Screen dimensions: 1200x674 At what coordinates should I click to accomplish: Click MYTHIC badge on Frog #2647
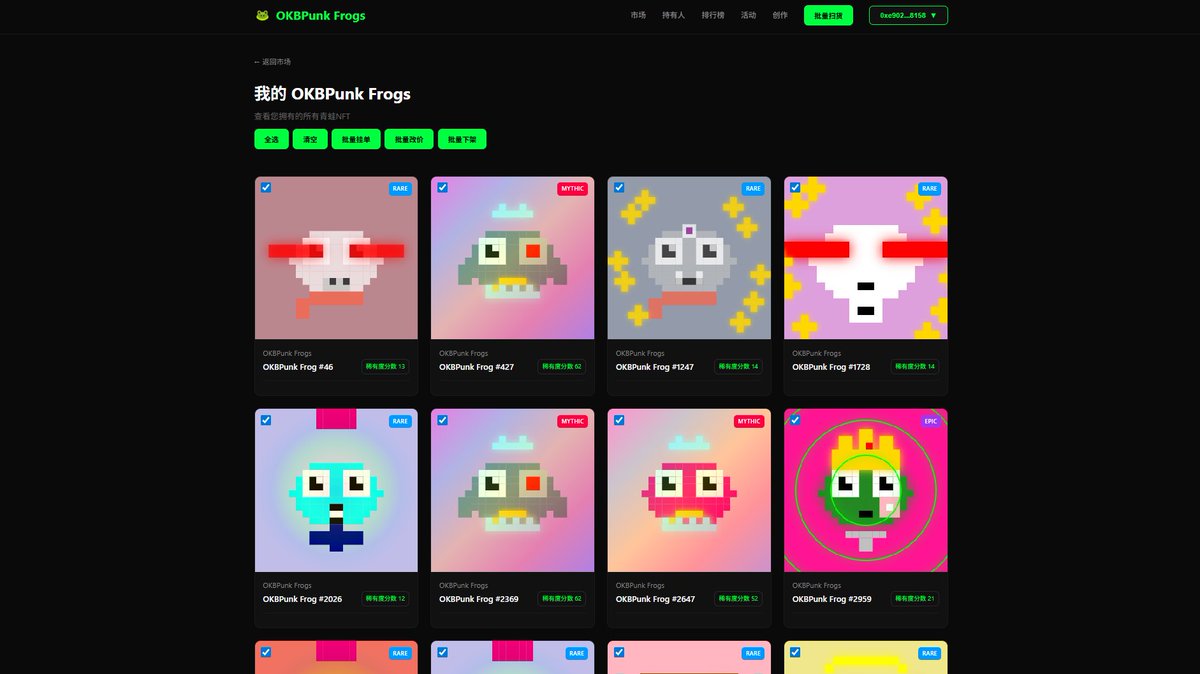tap(749, 421)
